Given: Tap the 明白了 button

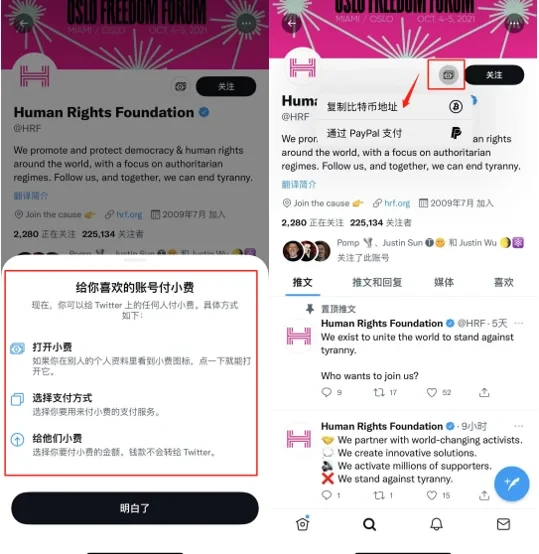Looking at the screenshot, I should click(135, 508).
